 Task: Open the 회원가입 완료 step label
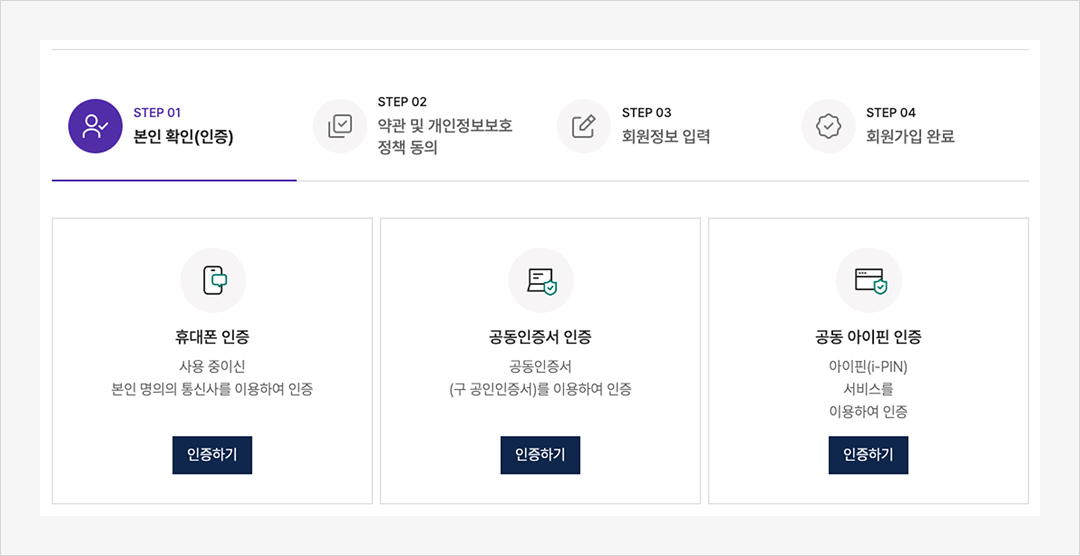coord(910,137)
